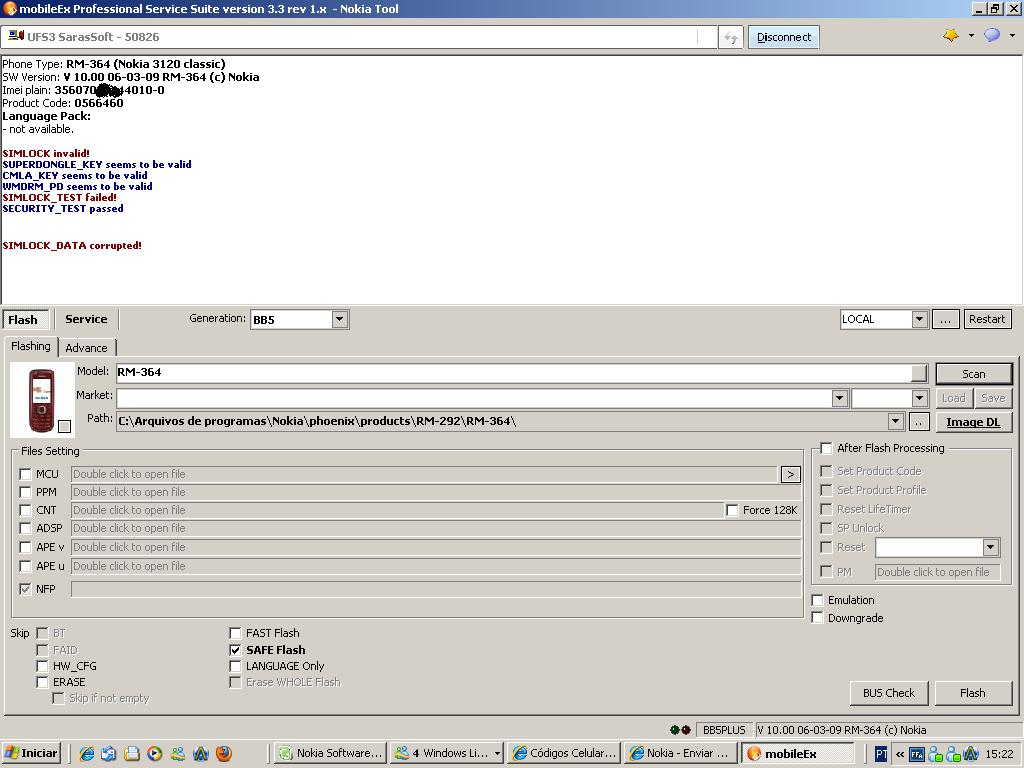Launch Windows Media Player from quick launch
The height and width of the screenshot is (768, 1024).
pyautogui.click(x=154, y=754)
